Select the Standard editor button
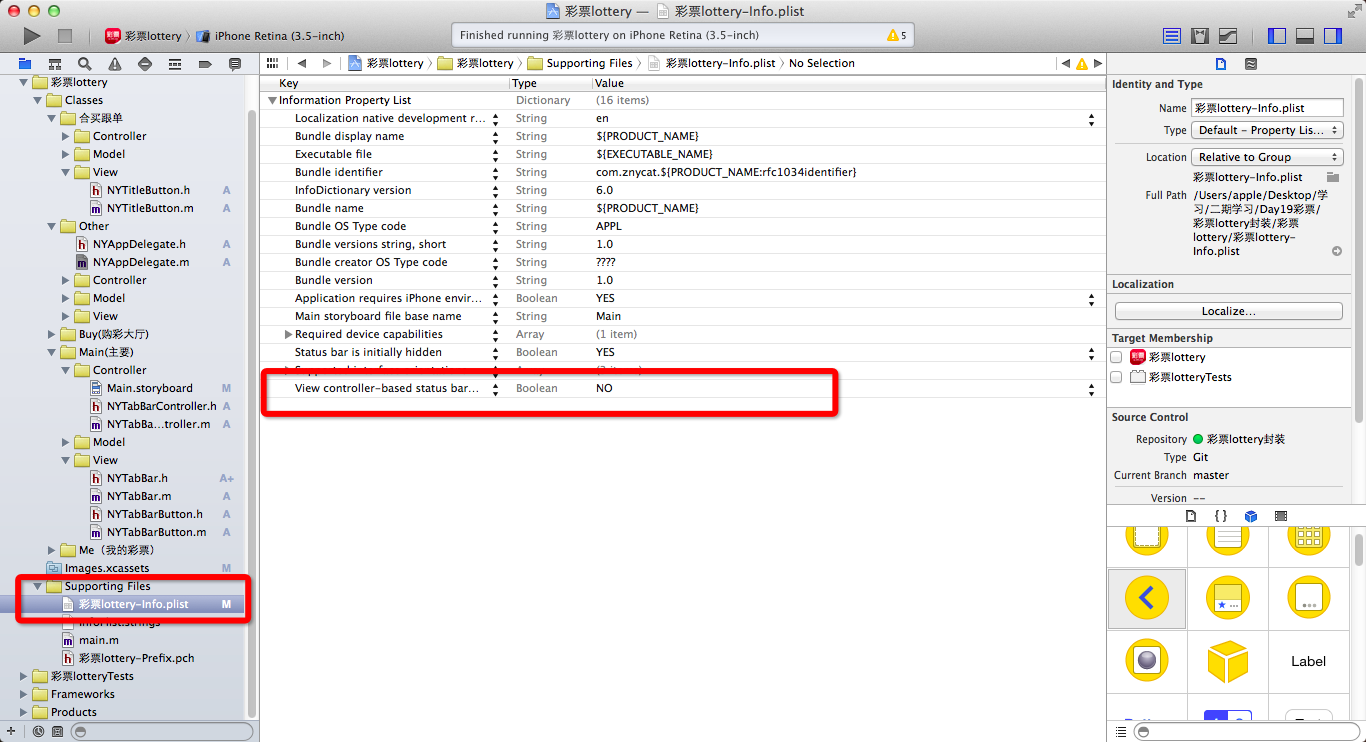Screen dimensions: 1366x742 tap(1172, 36)
